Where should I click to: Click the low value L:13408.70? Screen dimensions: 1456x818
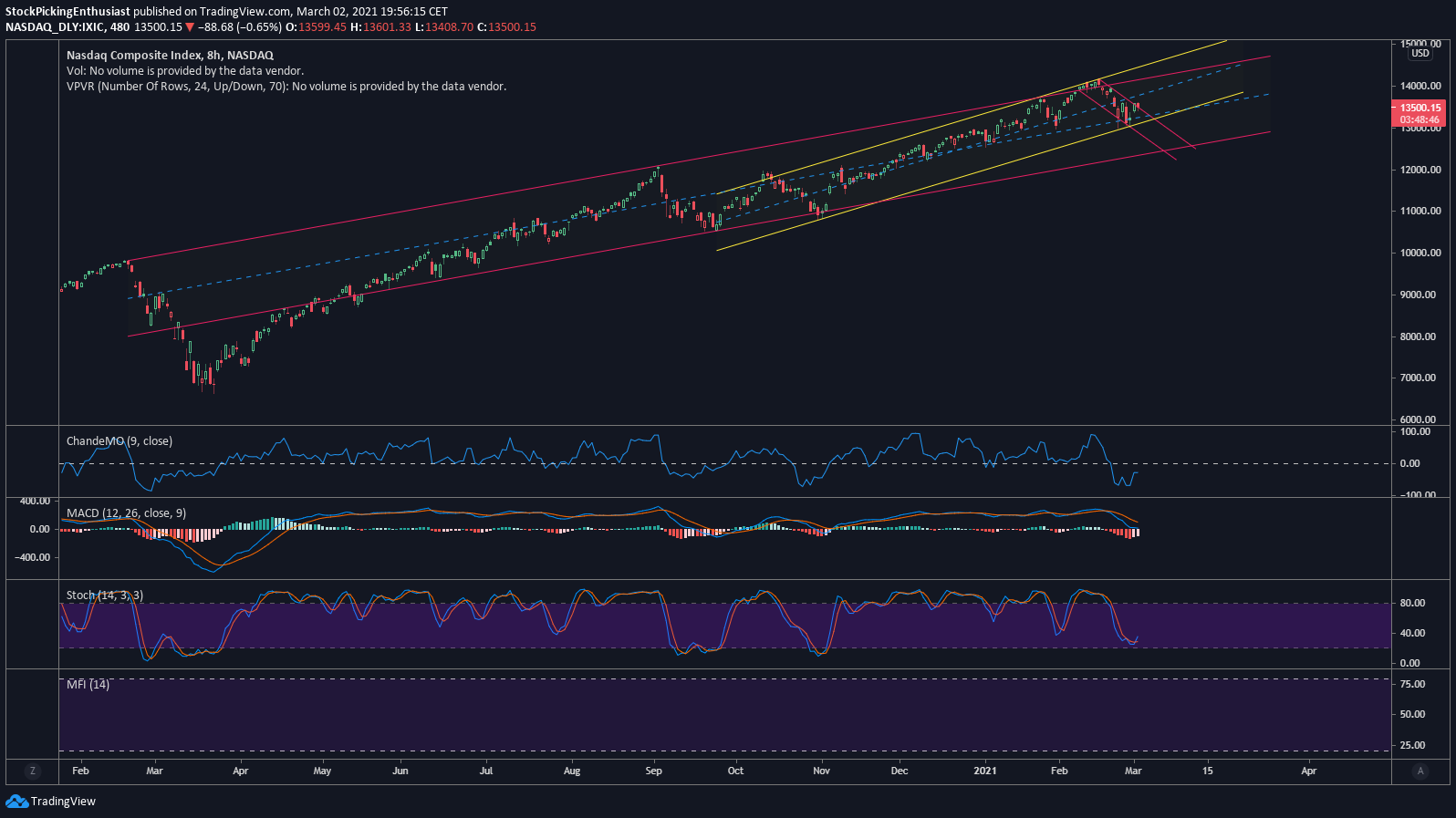click(444, 27)
